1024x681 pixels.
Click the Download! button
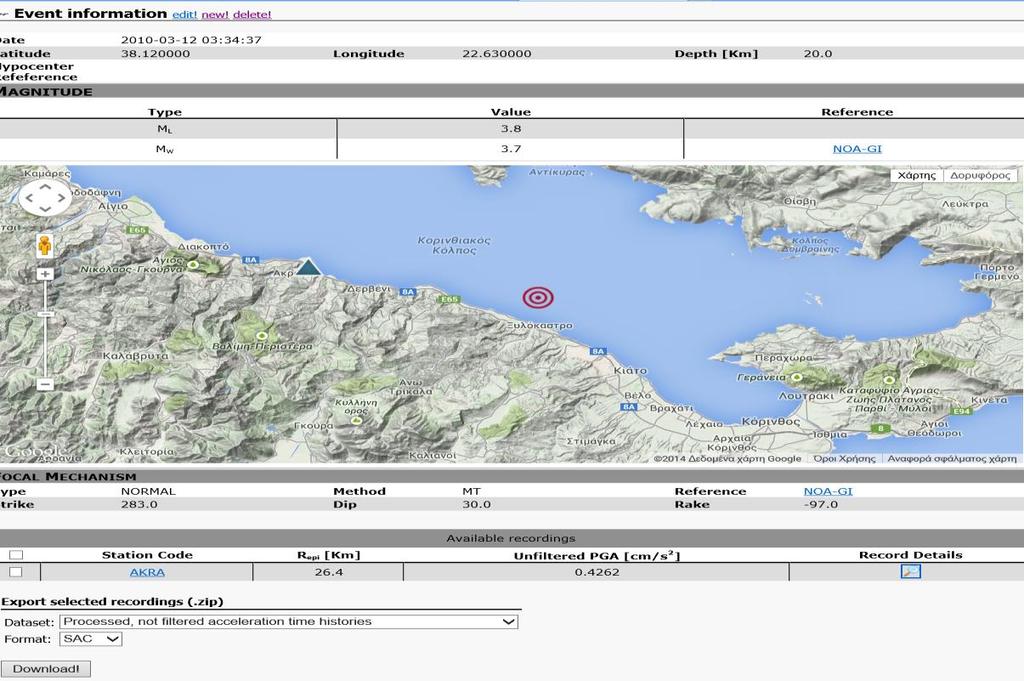coord(46,669)
